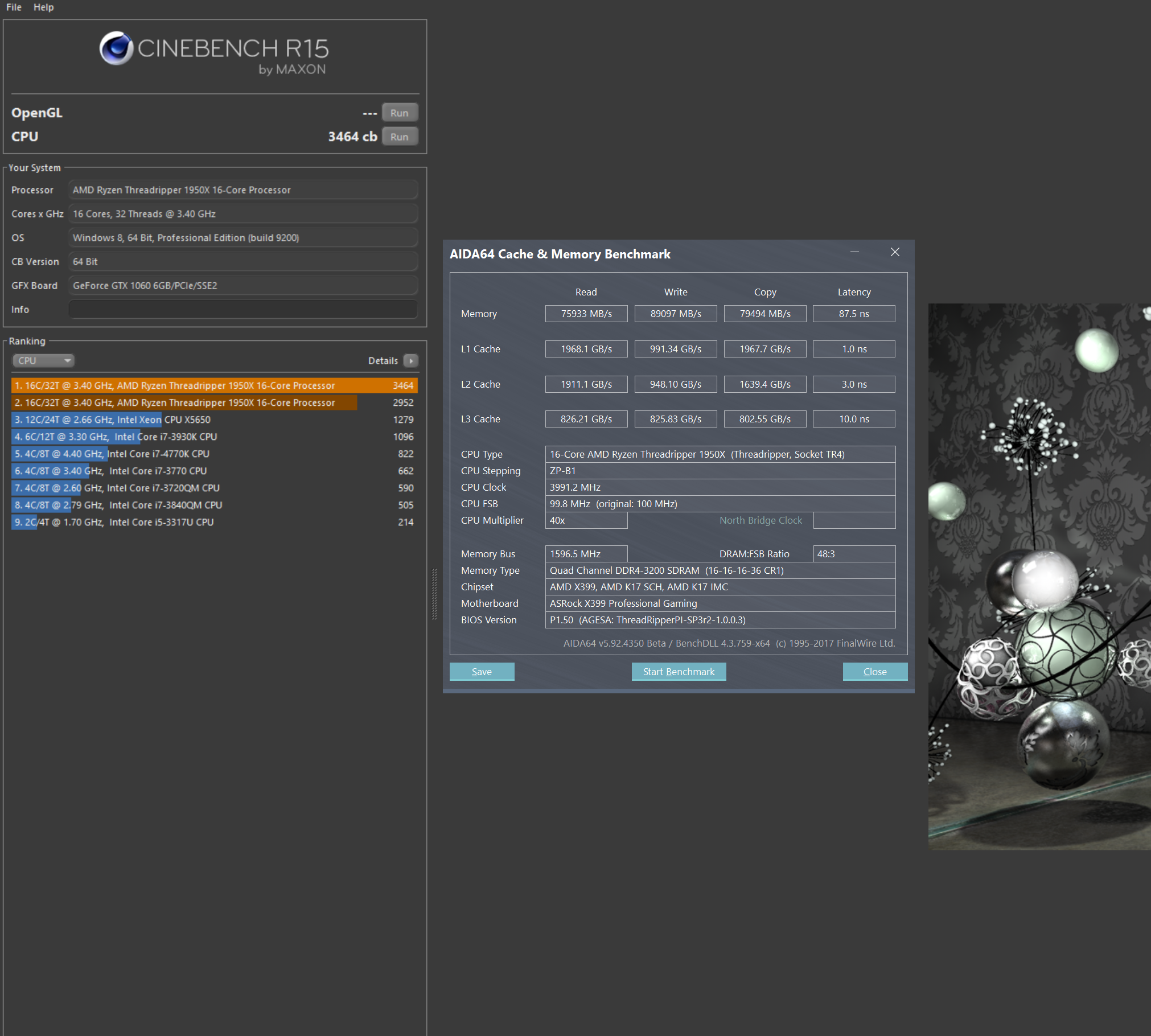Select the Intel Xeon CPU X5650 ranking row
Viewport: 1151px width, 1036px height.
coord(215,420)
